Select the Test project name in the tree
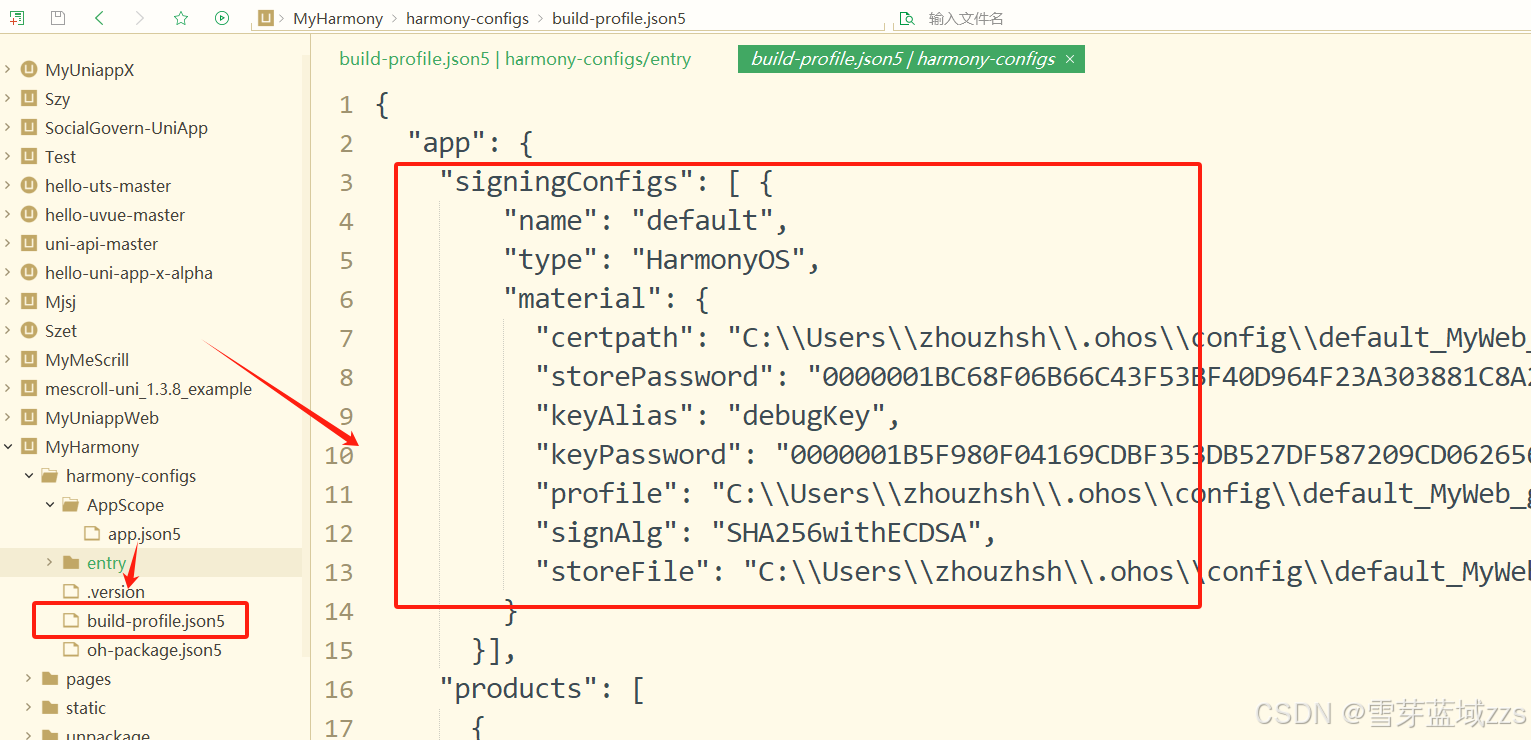The image size is (1531, 740). click(x=60, y=157)
